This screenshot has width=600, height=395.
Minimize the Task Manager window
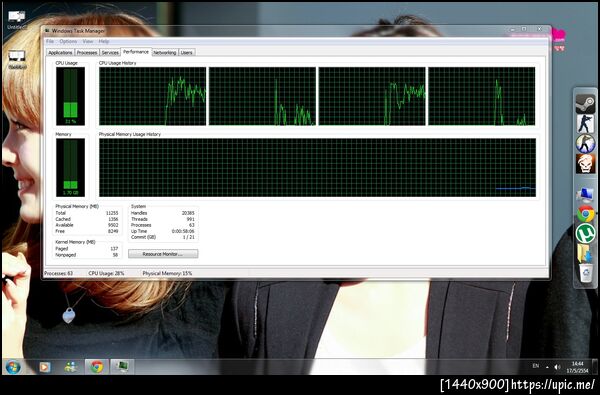[513, 29]
